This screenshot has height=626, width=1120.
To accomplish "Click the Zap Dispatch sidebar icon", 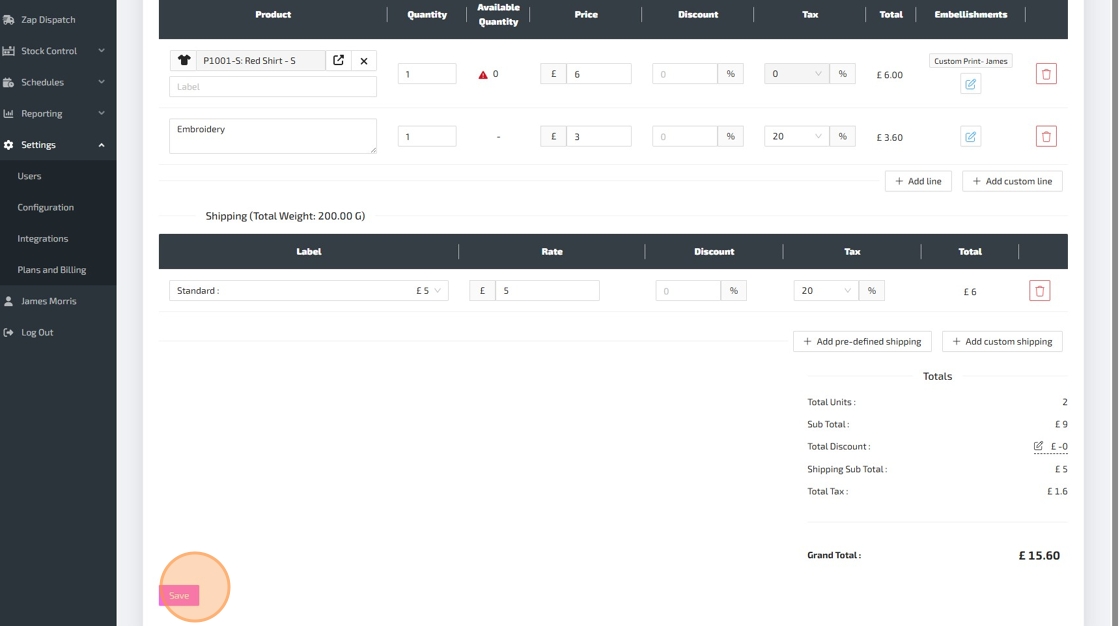I will [x=9, y=20].
